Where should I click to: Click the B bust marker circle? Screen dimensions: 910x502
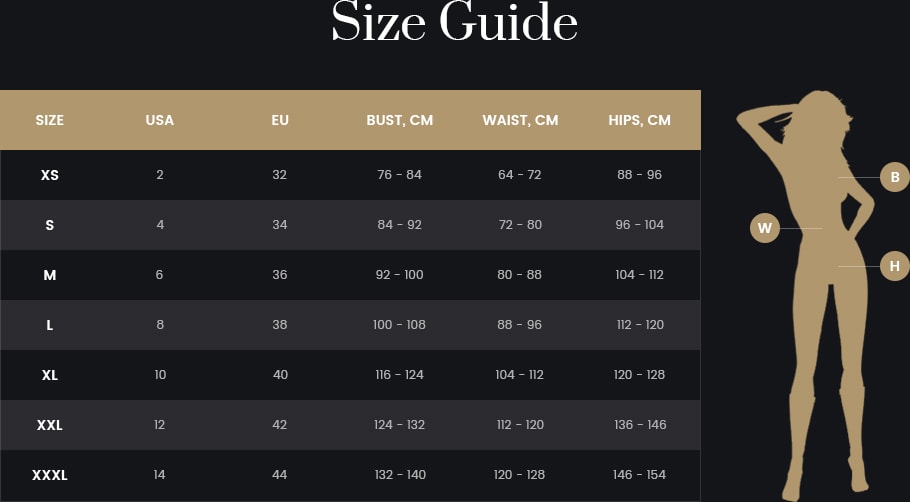[x=895, y=177]
